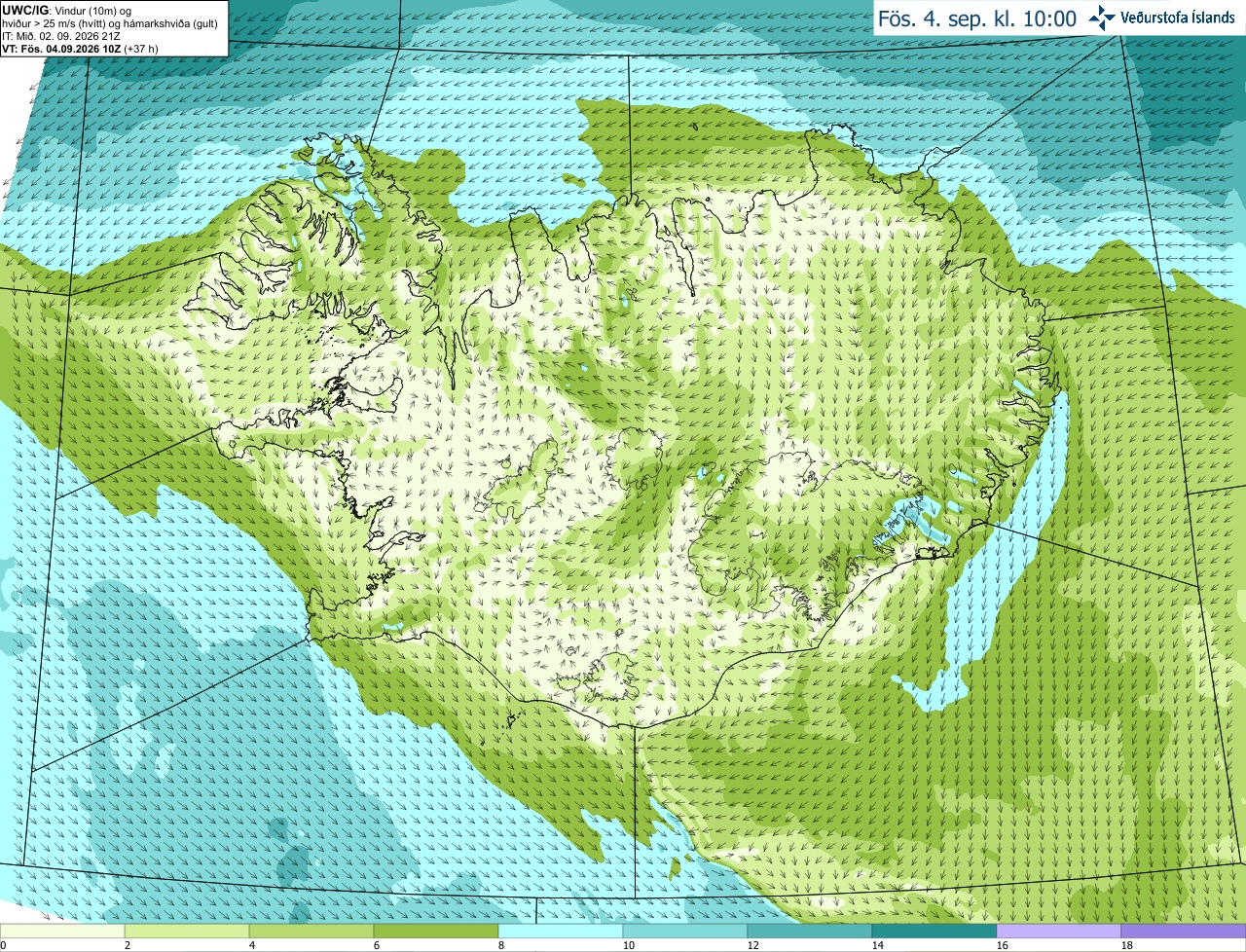
Task: Click the VT: Fös. 04.09.2026 10Z line
Action: (81, 49)
